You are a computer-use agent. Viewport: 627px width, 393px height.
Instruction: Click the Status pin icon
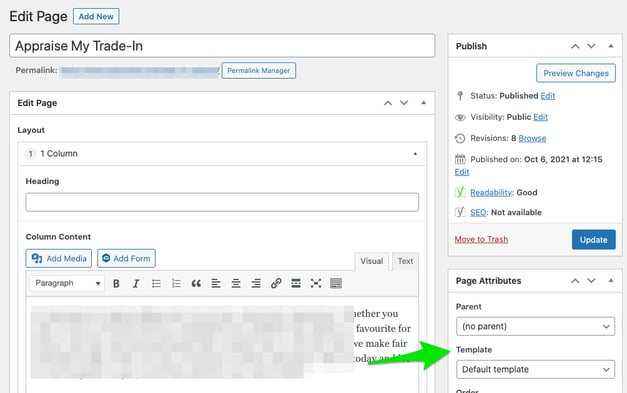[x=460, y=96]
